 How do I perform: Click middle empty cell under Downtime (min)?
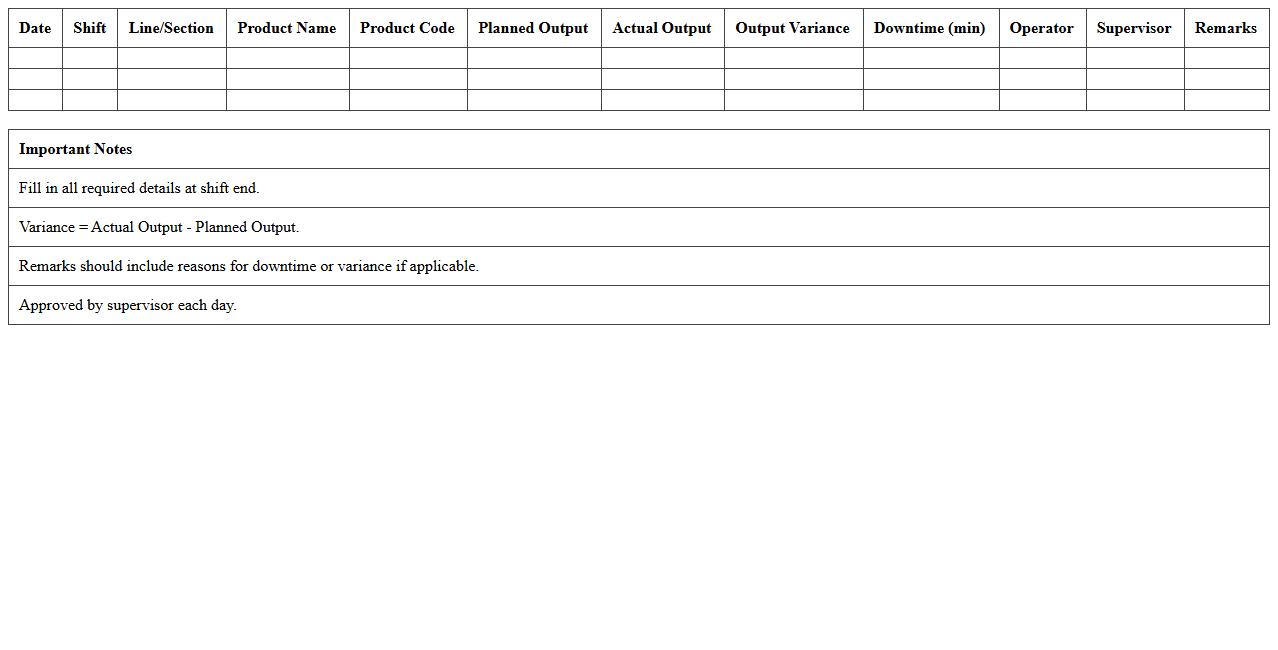coord(930,79)
